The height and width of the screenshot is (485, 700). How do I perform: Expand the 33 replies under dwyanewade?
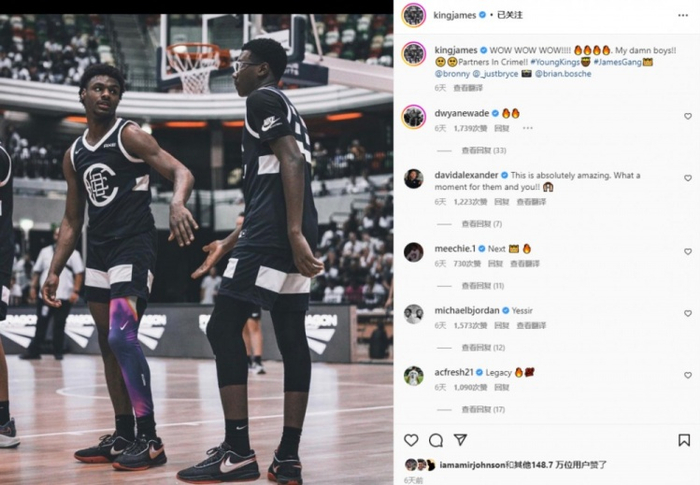(x=484, y=151)
